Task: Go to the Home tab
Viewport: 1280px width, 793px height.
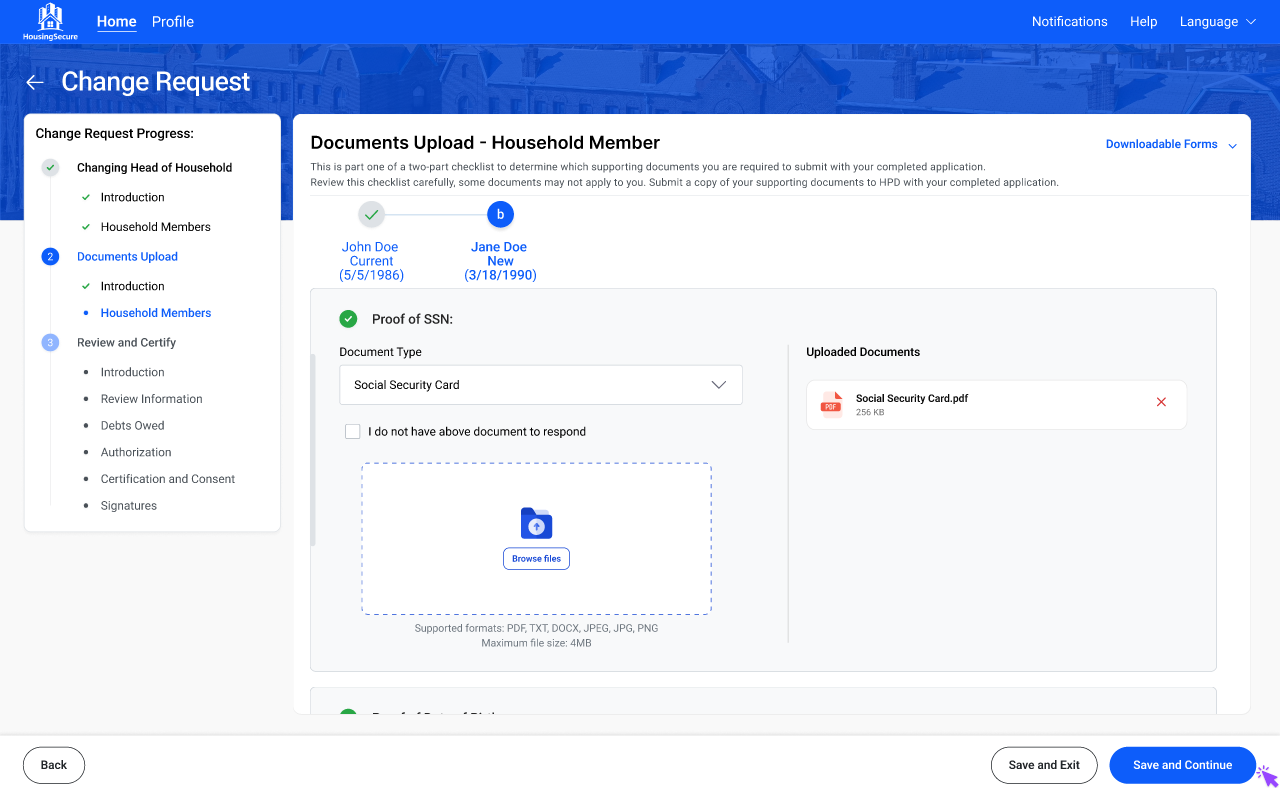Action: click(117, 22)
